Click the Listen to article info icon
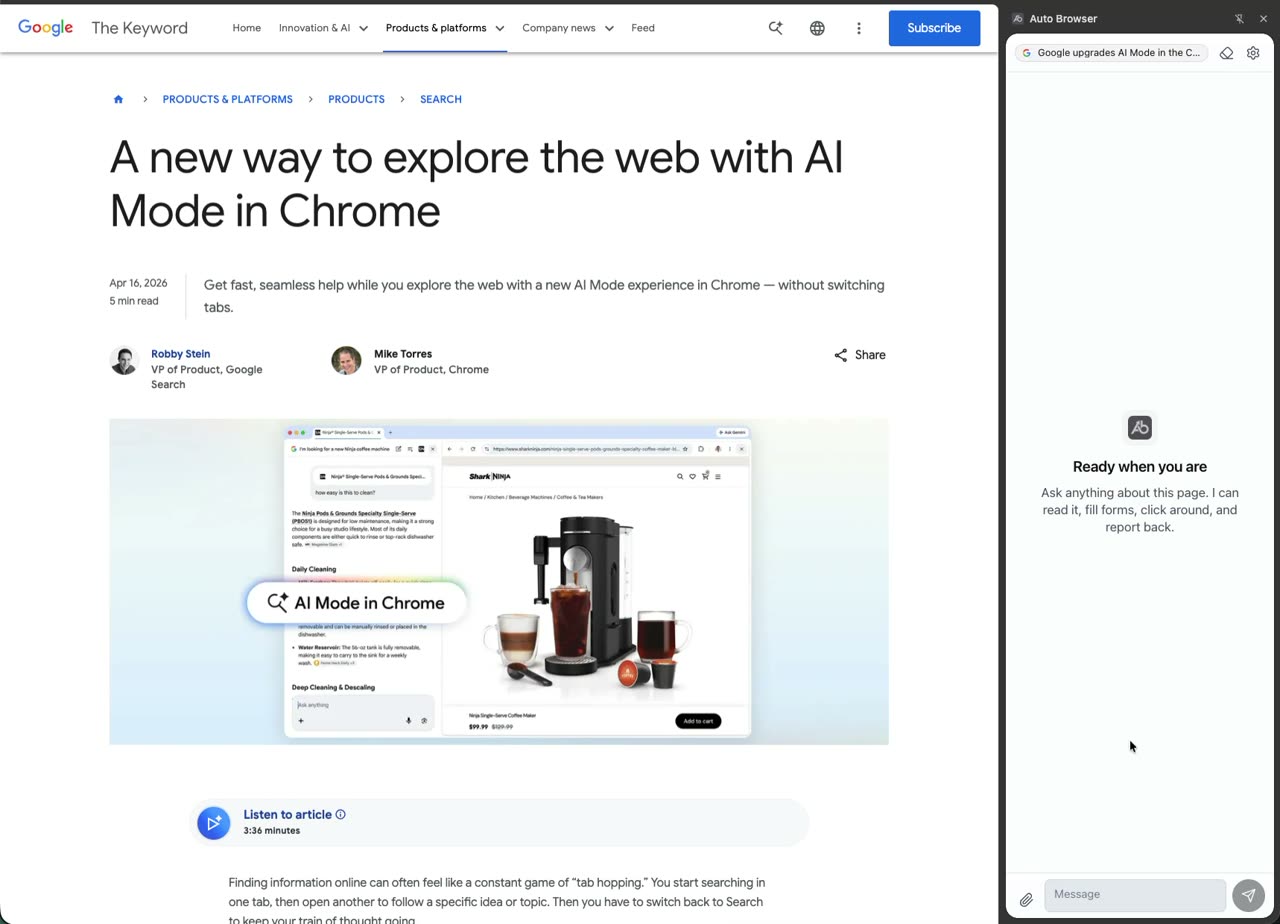Screen dimensions: 1280x924 click(340, 814)
